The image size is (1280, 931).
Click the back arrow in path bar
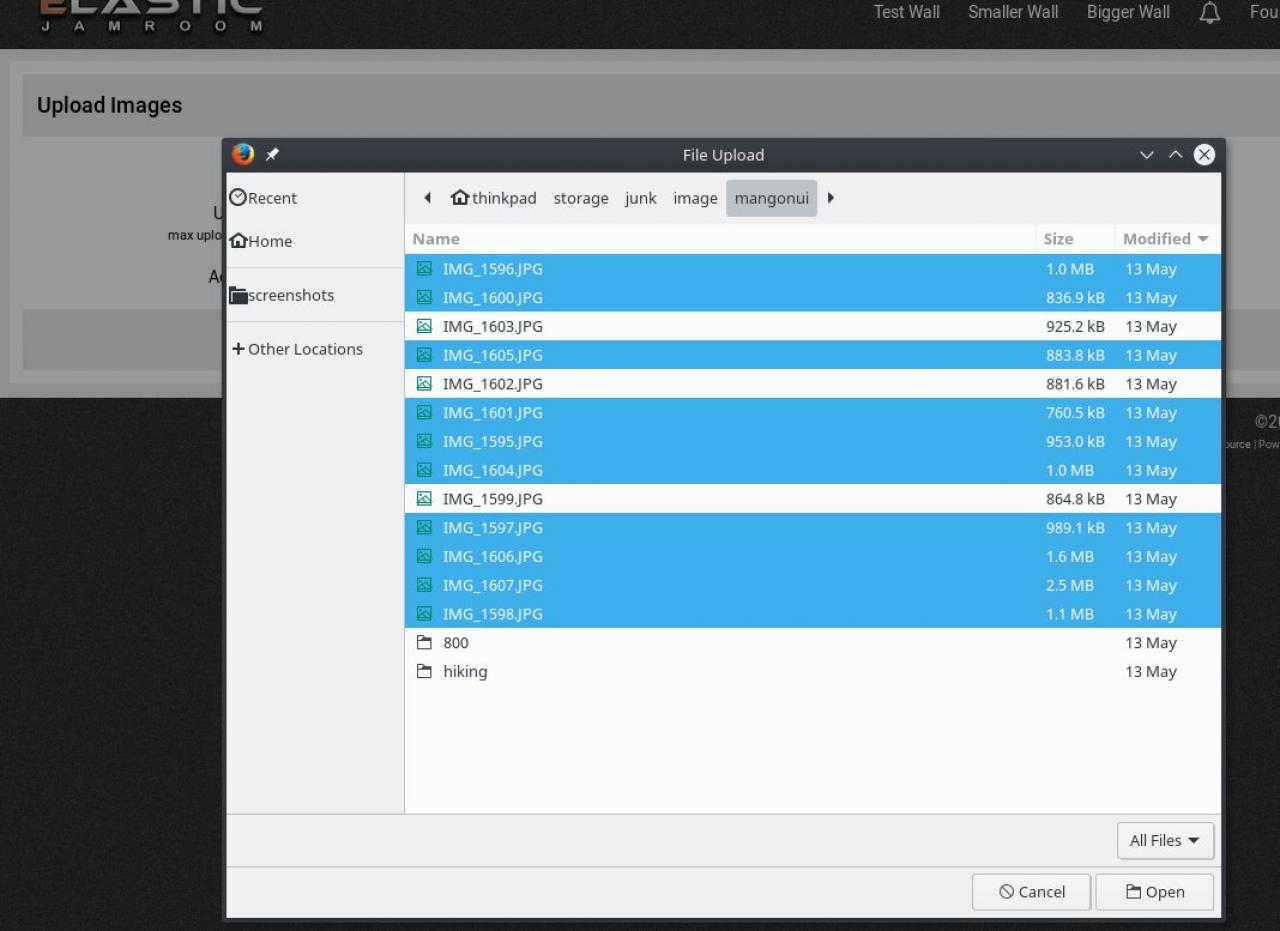pos(427,198)
